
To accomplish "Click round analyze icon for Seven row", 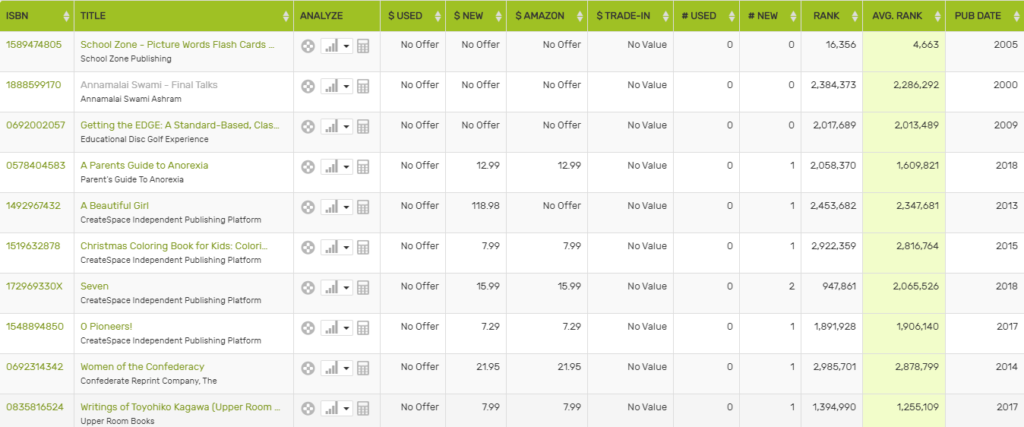I will [x=308, y=287].
